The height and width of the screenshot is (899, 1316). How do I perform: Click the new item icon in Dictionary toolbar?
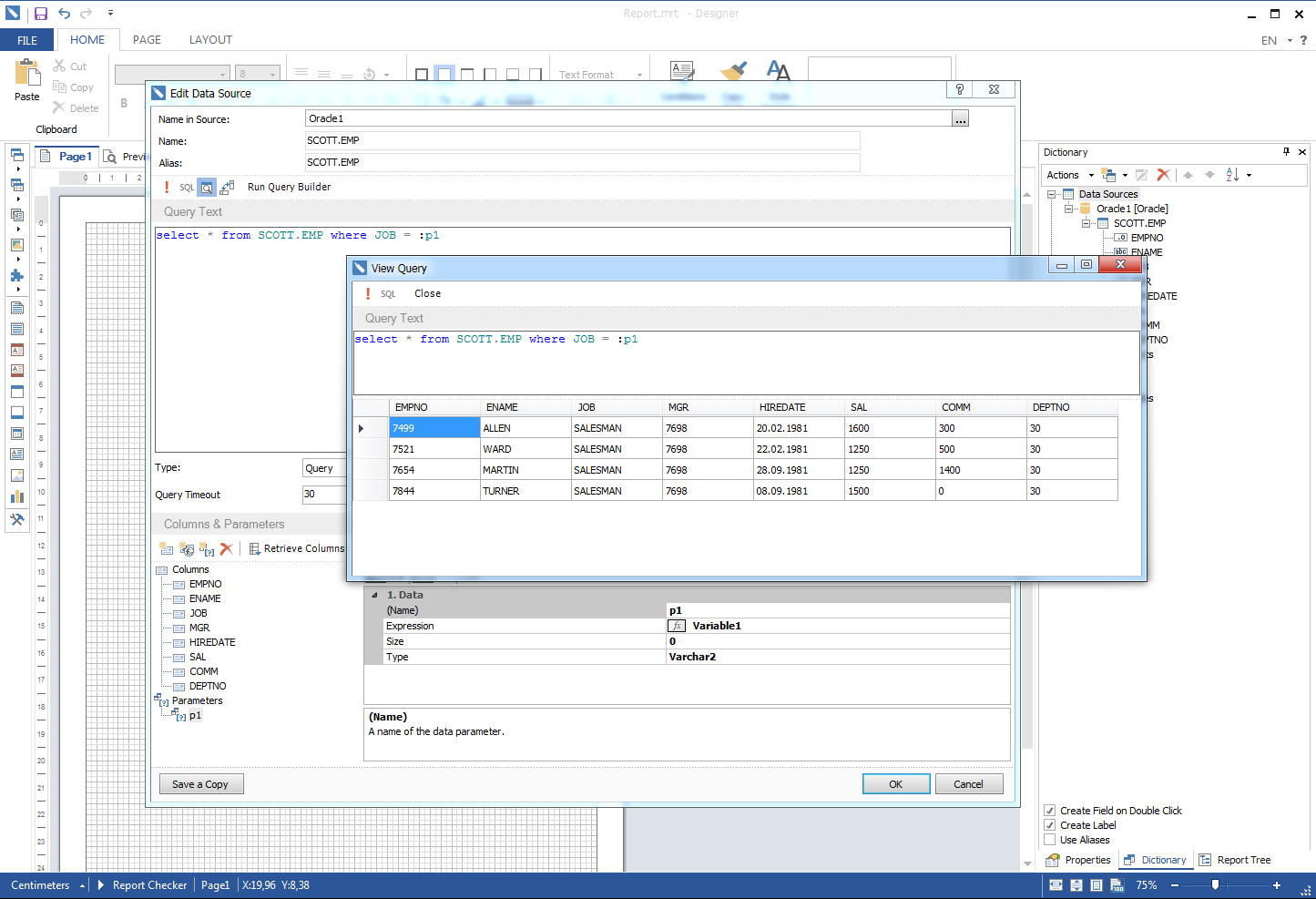coord(1108,175)
